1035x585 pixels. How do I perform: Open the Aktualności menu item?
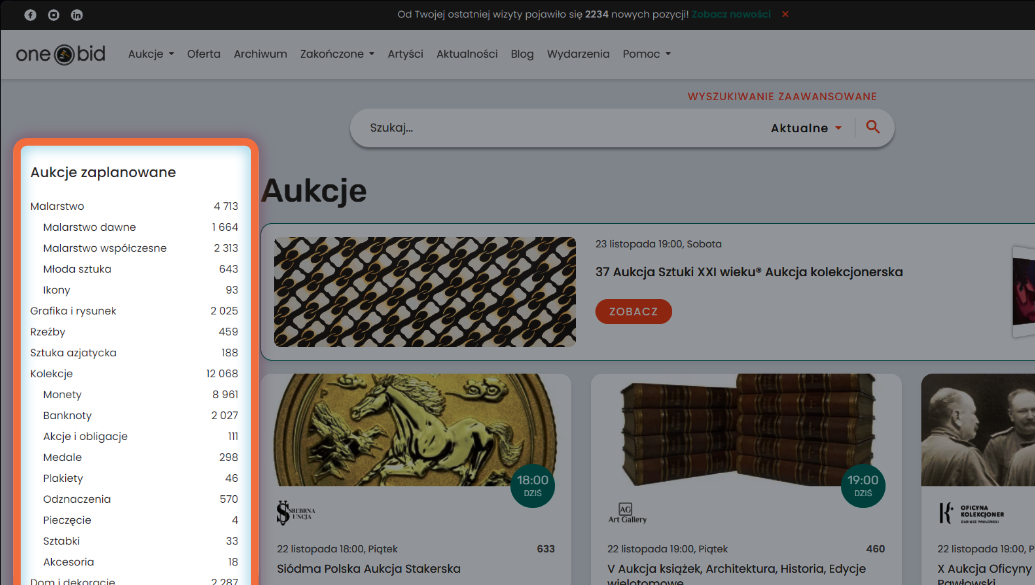pos(467,54)
